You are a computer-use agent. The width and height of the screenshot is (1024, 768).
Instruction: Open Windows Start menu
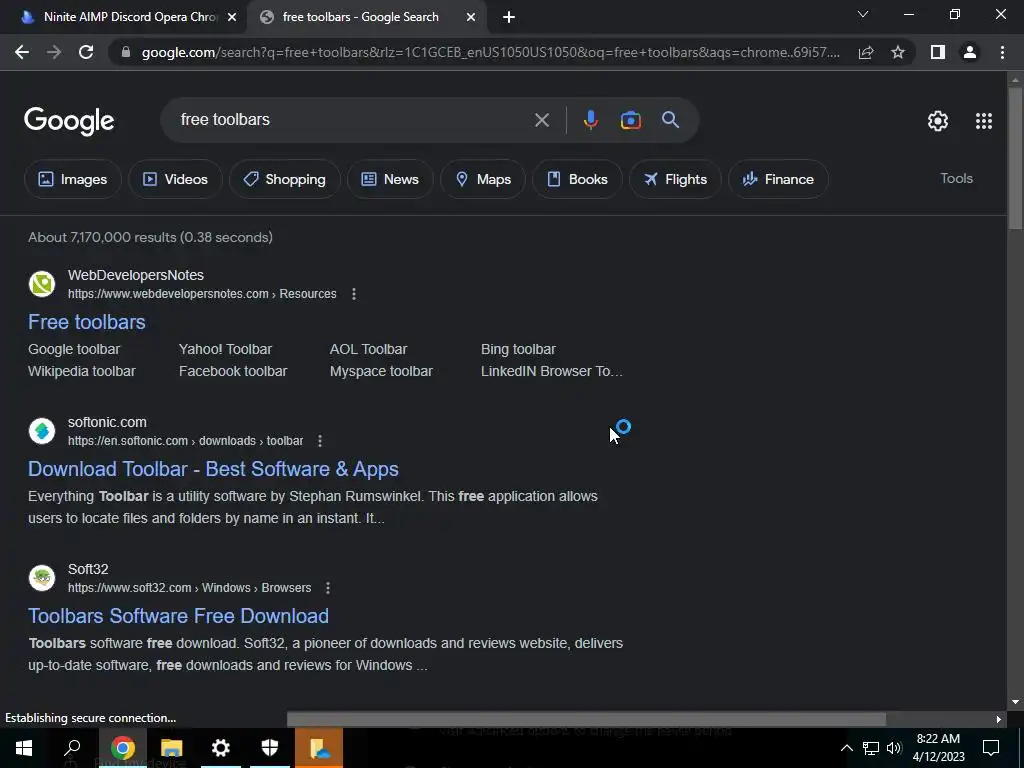pyautogui.click(x=24, y=748)
